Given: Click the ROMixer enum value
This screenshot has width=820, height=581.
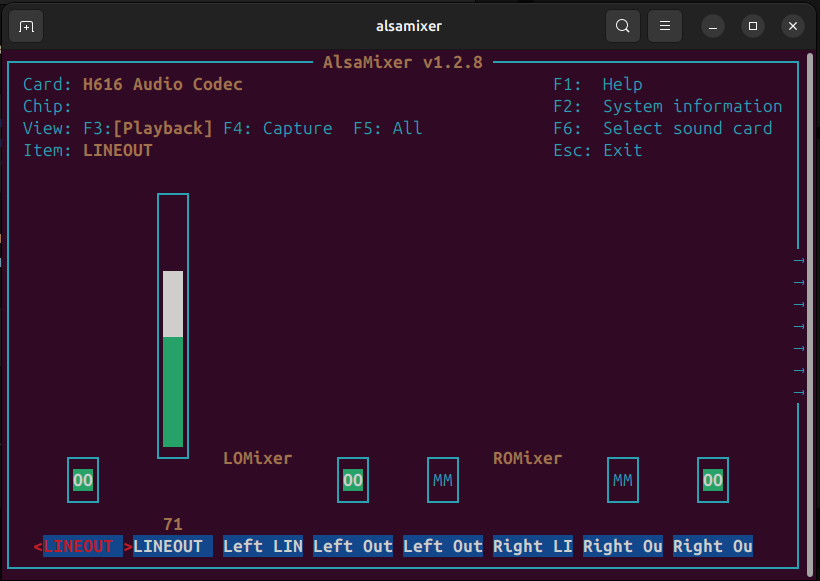Looking at the screenshot, I should 527,459.
